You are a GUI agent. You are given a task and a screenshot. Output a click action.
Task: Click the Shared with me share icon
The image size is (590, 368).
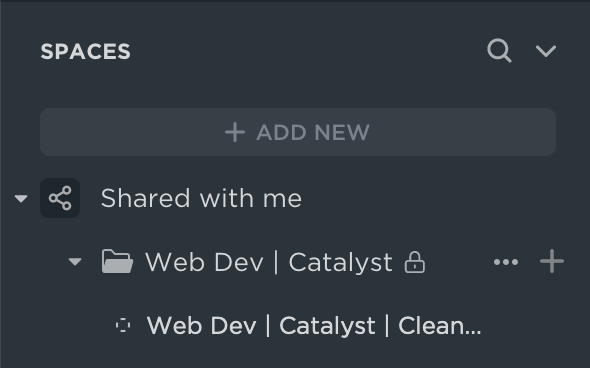pos(60,198)
